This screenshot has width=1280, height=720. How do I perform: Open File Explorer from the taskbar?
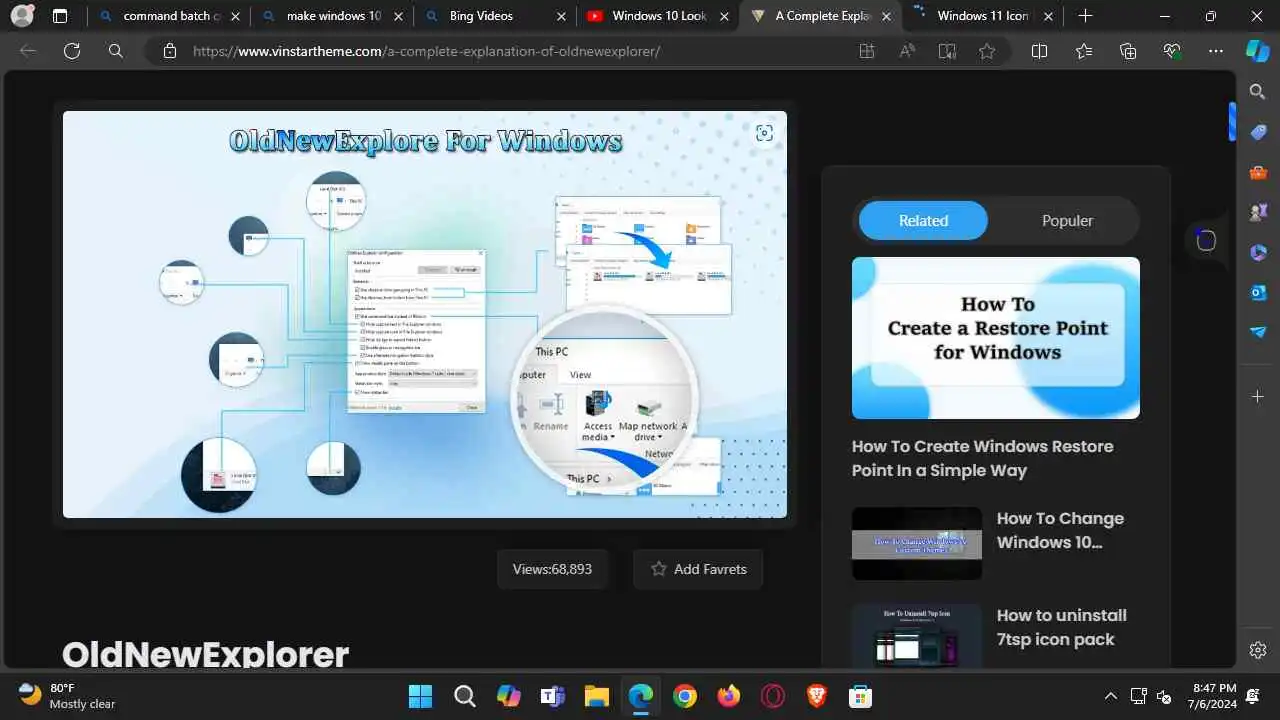click(596, 695)
